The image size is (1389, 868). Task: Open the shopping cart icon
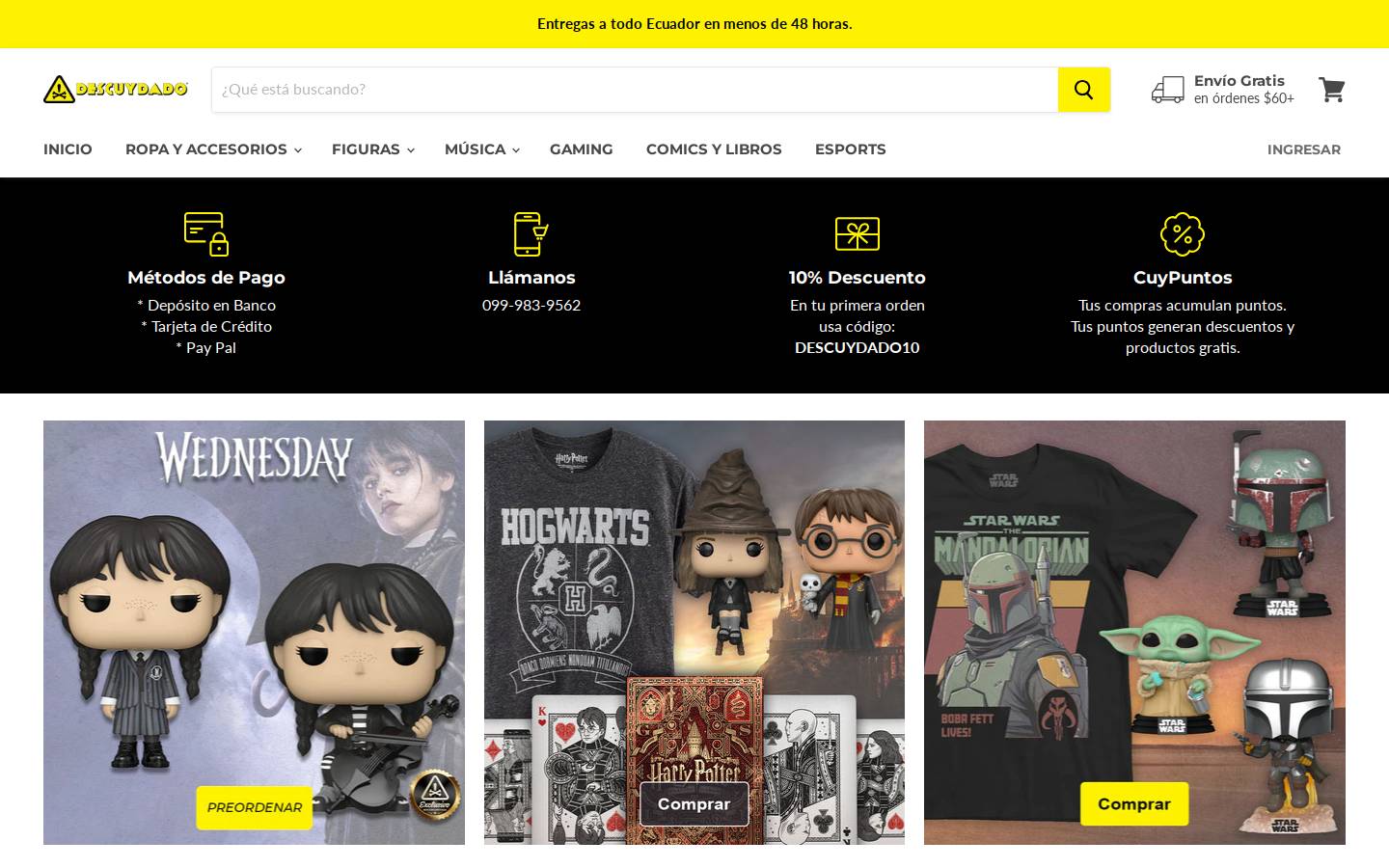(1332, 90)
